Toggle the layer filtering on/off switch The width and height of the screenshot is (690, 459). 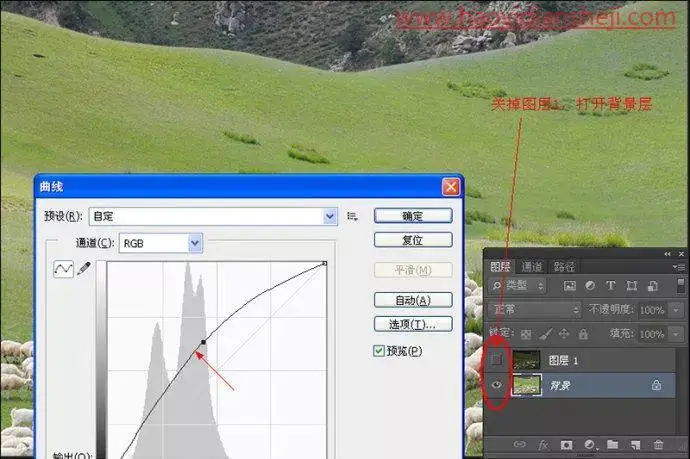[x=680, y=285]
